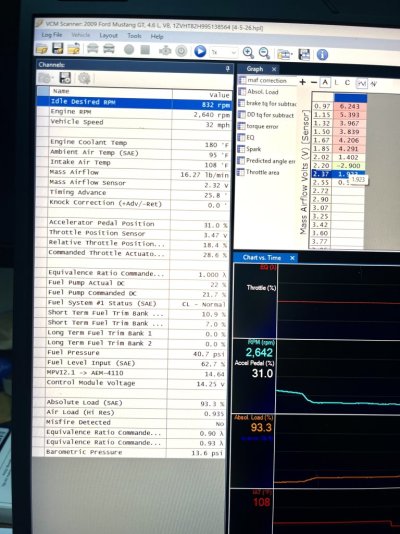Click the blue info icon in toolbar

point(322,54)
